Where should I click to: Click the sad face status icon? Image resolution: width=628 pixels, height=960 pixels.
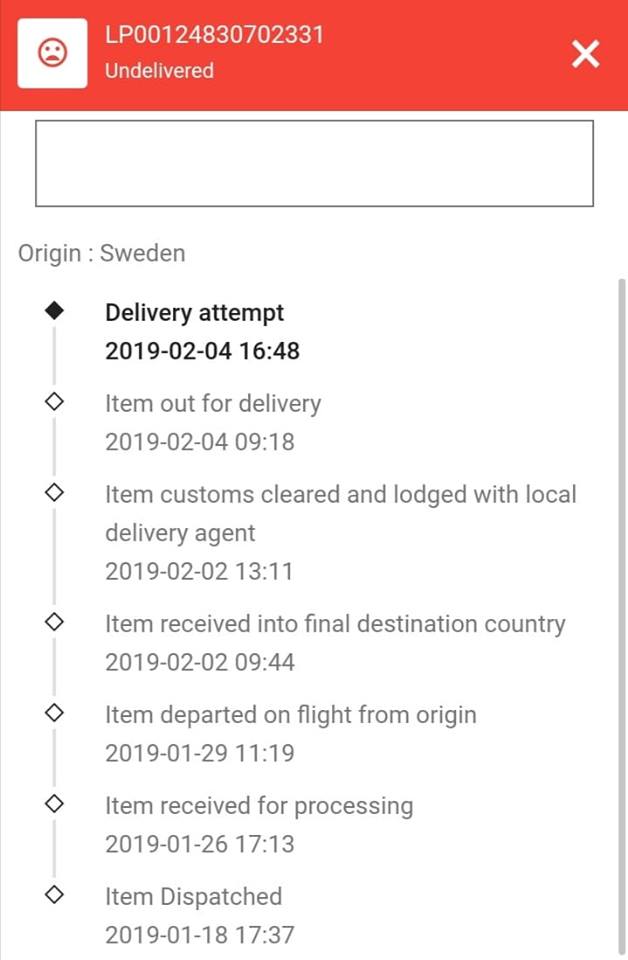53,53
